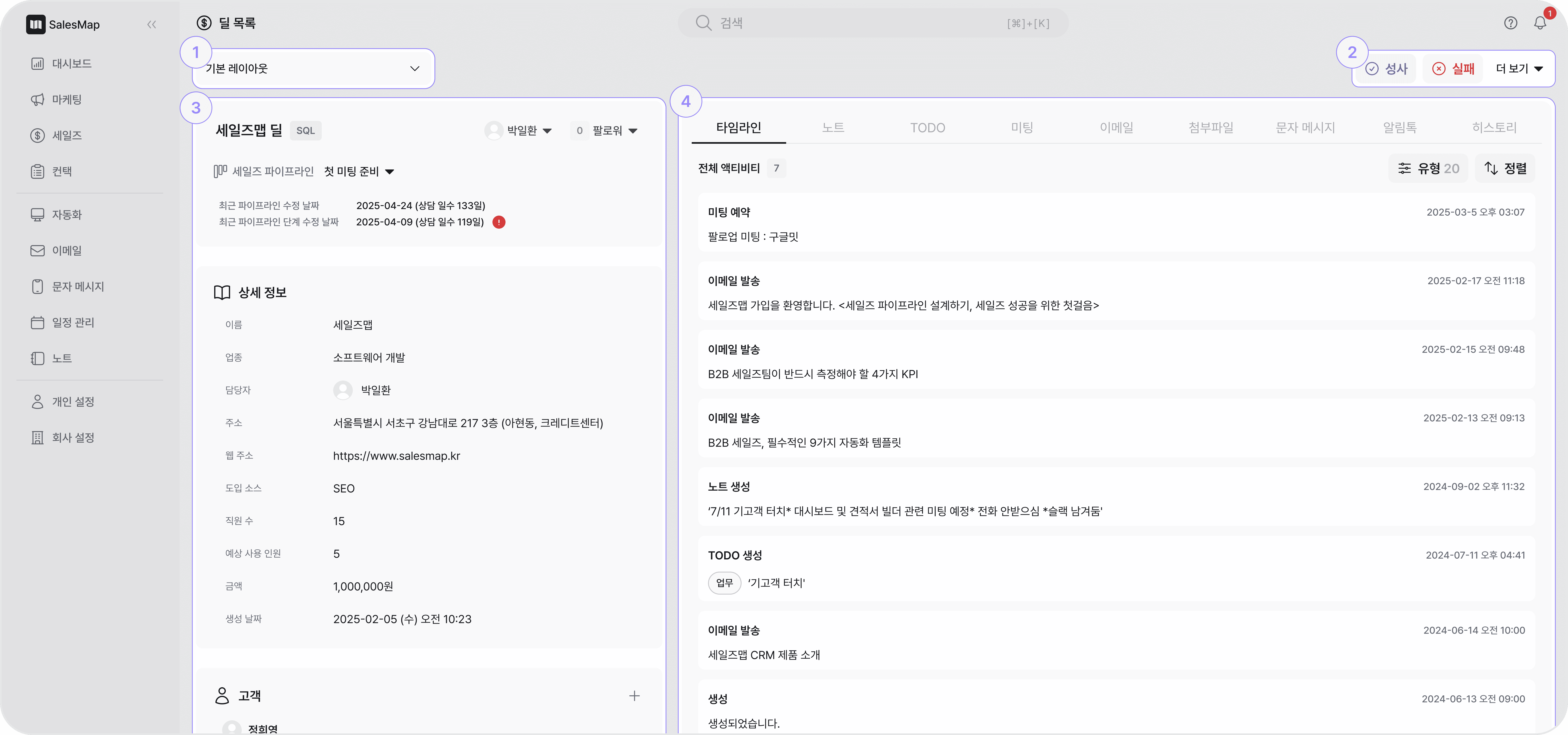Open the 회사 설정 building icon
The height and width of the screenshot is (735, 1568).
pos(38,438)
